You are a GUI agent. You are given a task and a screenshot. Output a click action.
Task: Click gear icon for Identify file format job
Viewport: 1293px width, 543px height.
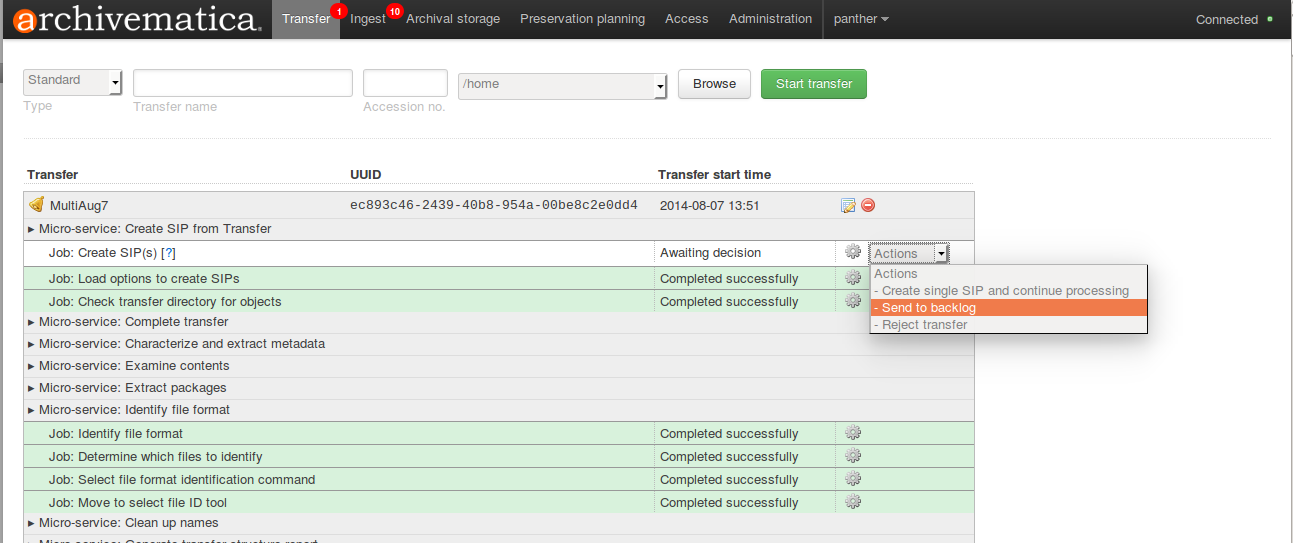(853, 433)
